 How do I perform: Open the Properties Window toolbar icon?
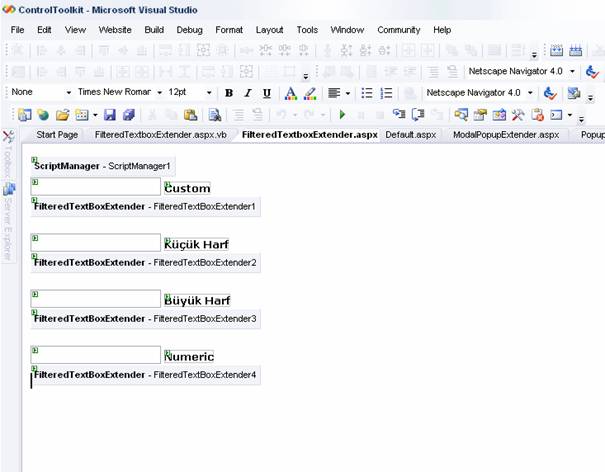pyautogui.click(x=480, y=115)
